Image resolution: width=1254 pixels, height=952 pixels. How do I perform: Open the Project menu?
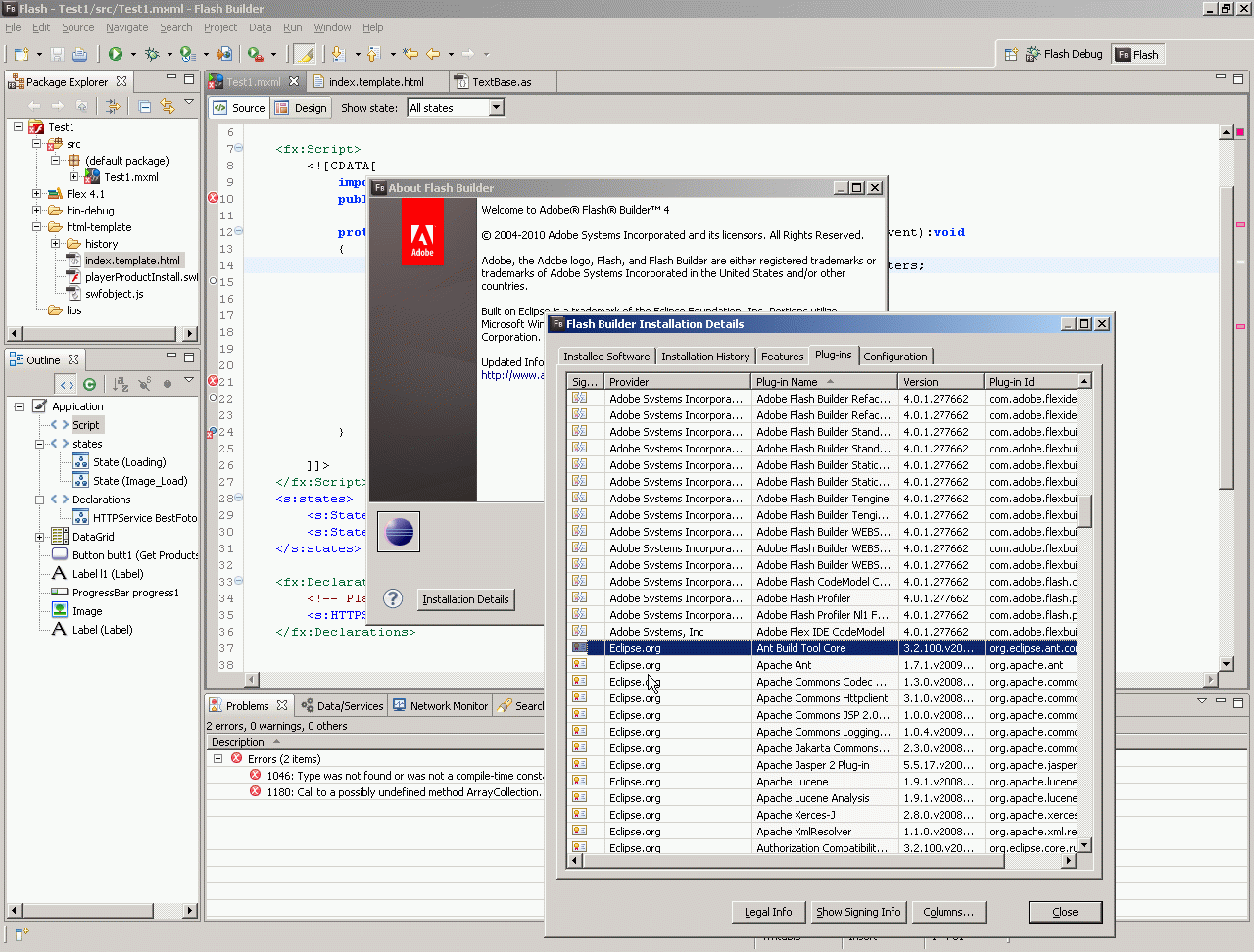(220, 27)
